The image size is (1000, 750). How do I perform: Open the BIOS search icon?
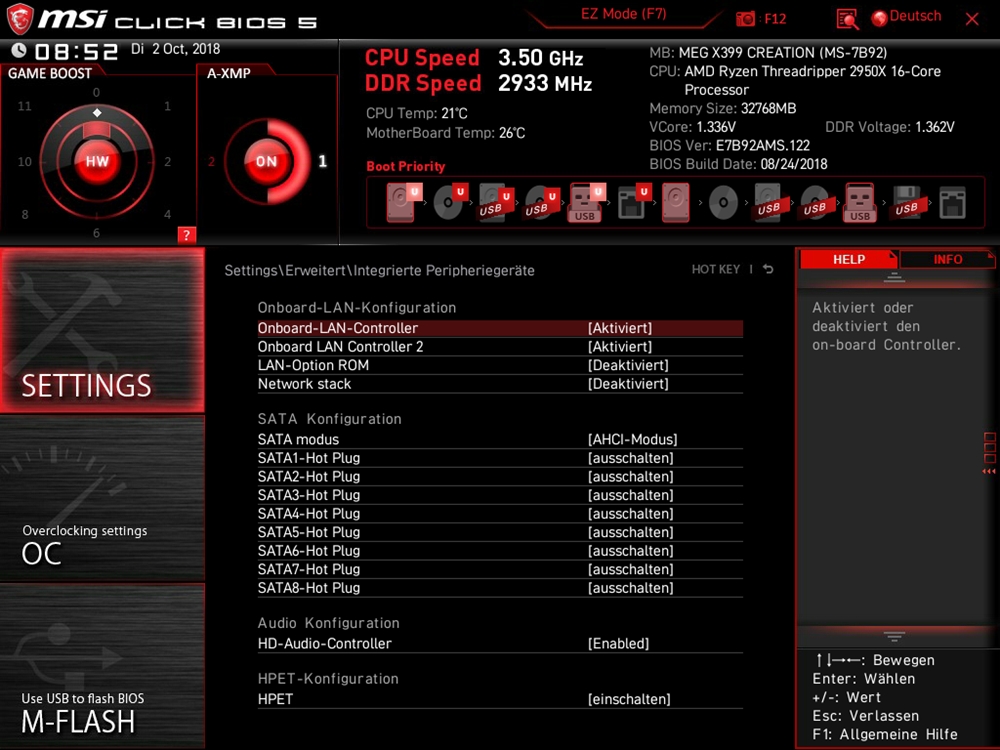pyautogui.click(x=847, y=18)
